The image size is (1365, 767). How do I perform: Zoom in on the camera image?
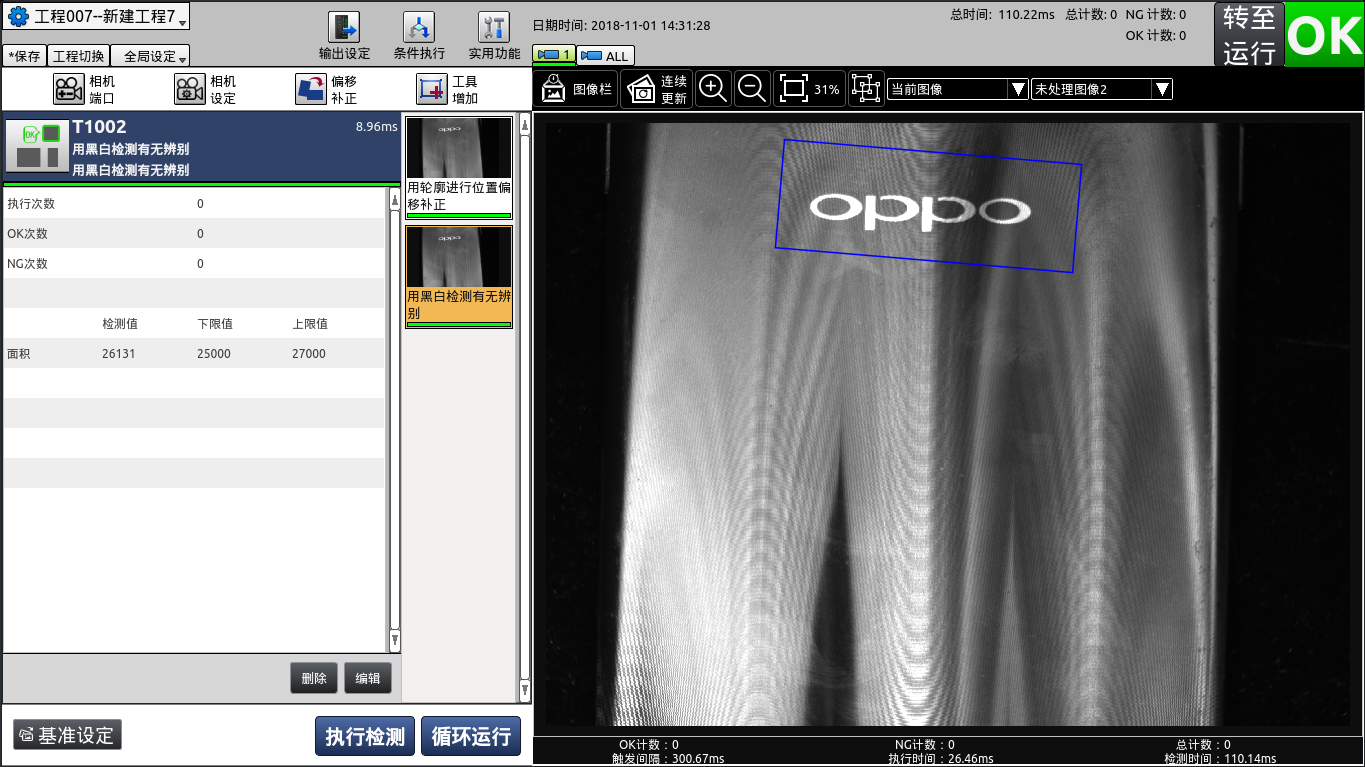point(713,88)
